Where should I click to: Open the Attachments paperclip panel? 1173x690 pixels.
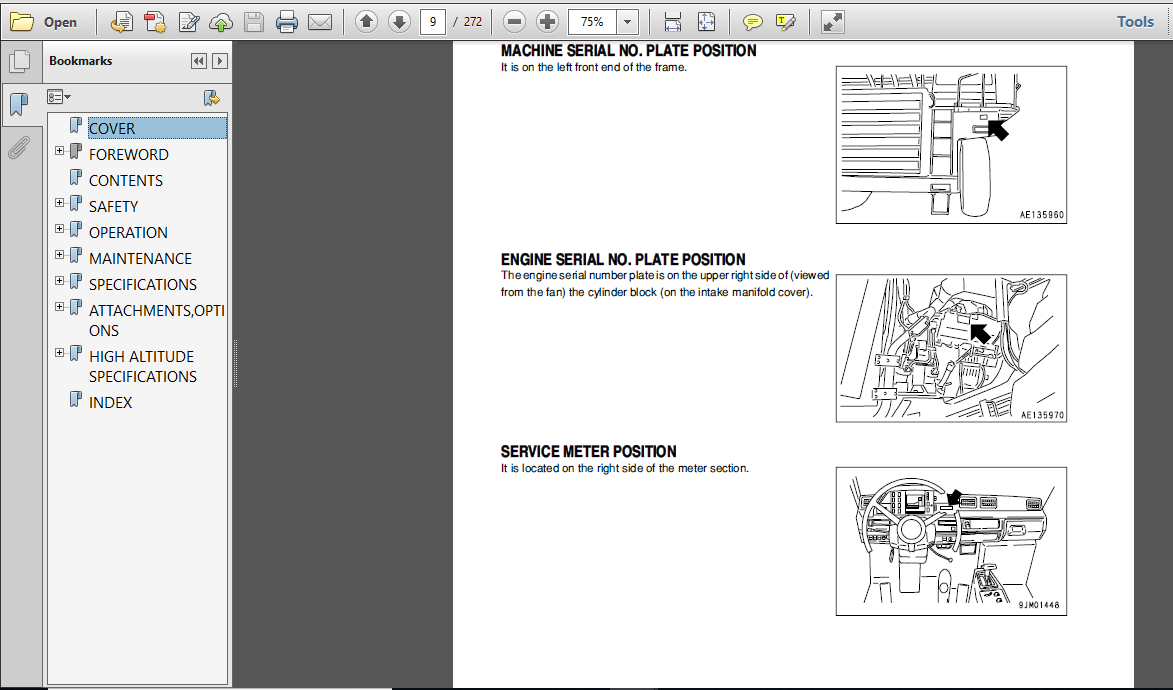point(19,147)
